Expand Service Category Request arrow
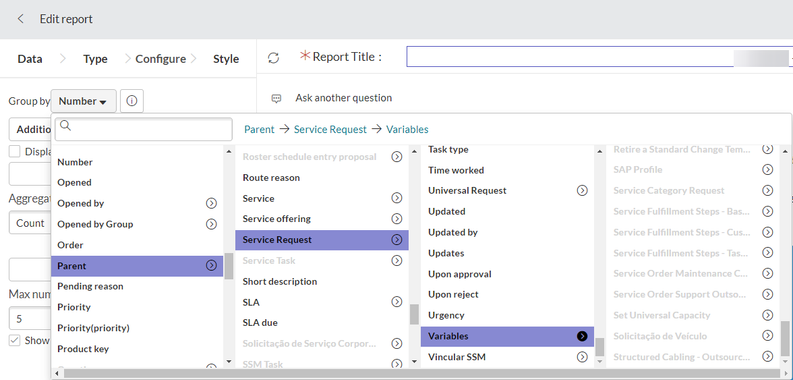The height and width of the screenshot is (380, 793). [x=768, y=191]
